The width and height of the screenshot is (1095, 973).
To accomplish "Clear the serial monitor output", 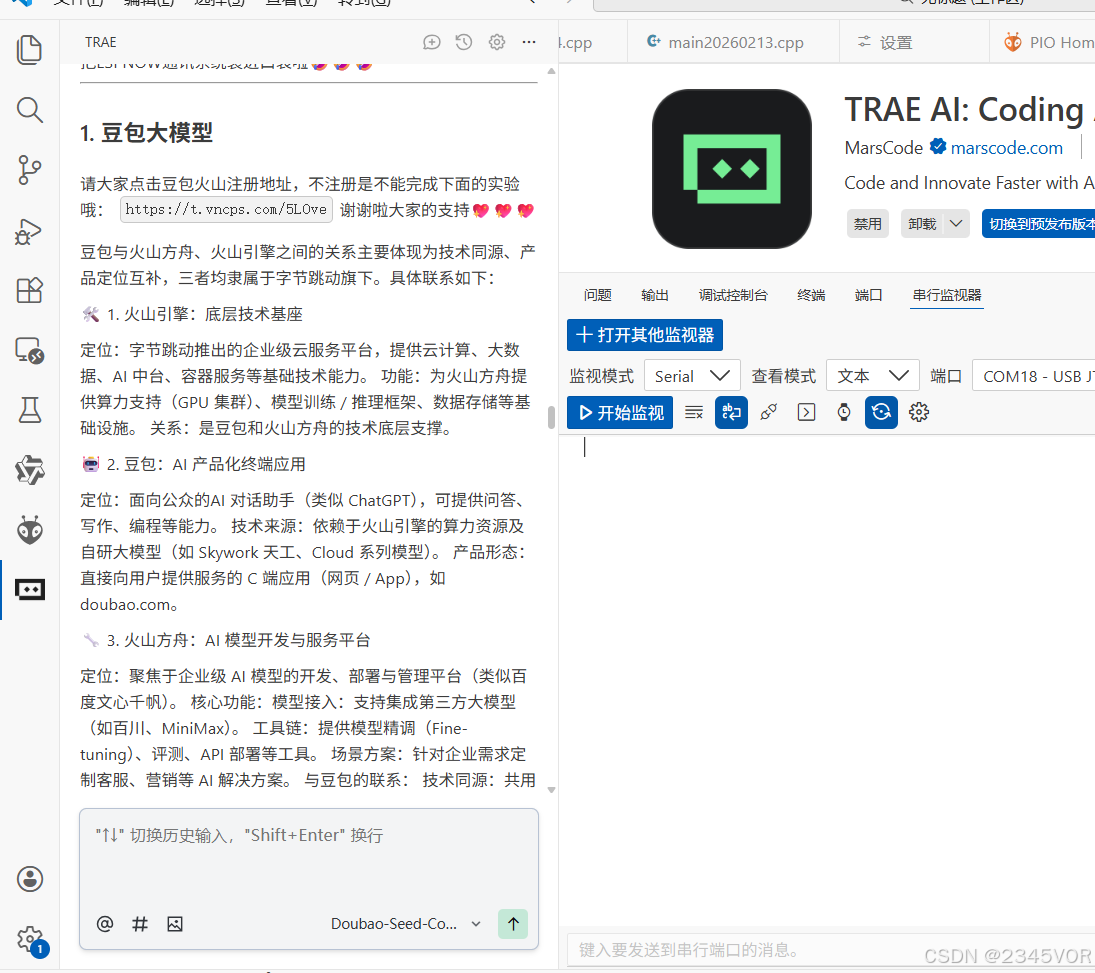I will (x=693, y=412).
